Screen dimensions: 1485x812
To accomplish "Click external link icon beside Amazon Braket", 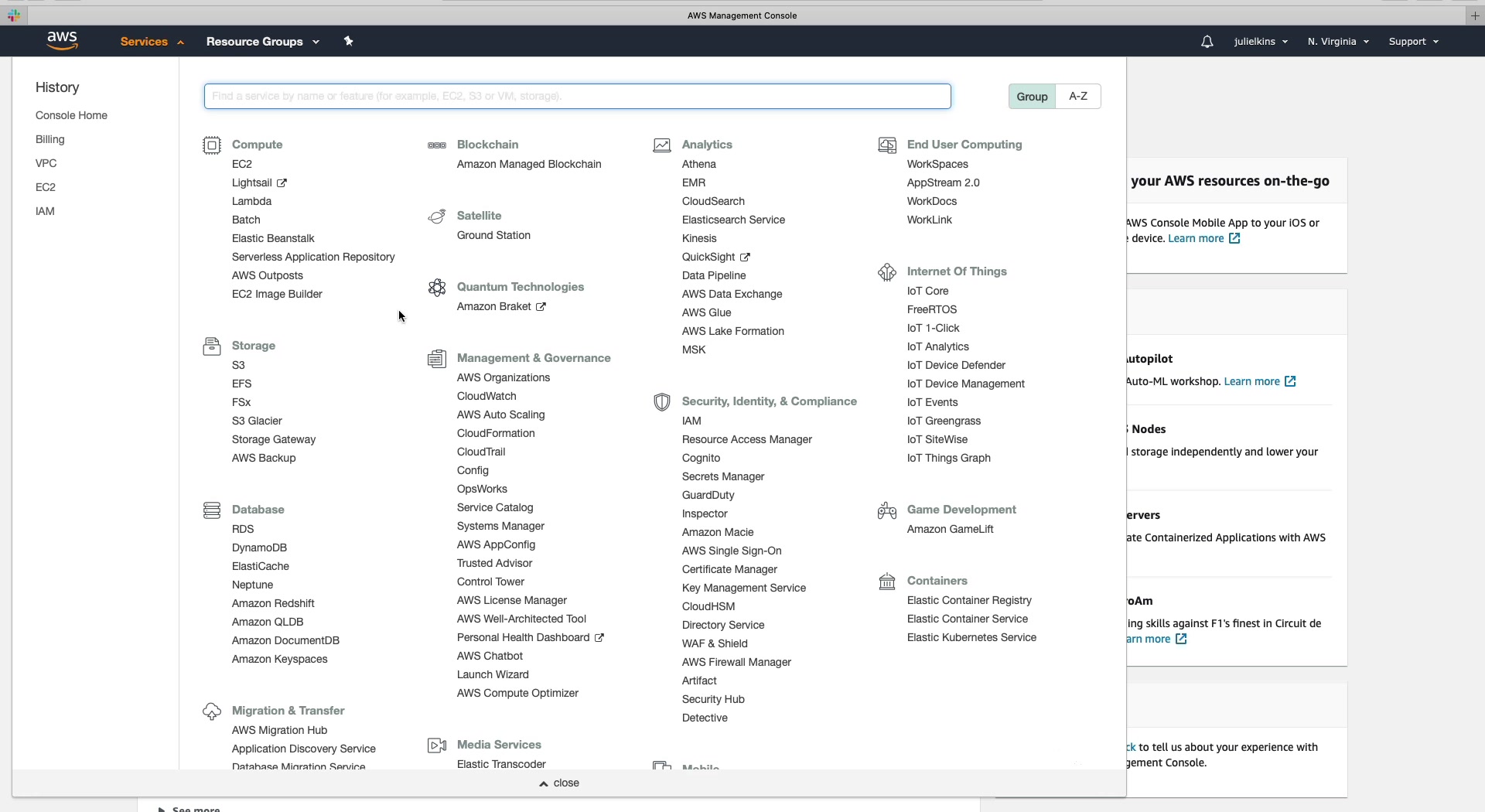I will tap(541, 307).
